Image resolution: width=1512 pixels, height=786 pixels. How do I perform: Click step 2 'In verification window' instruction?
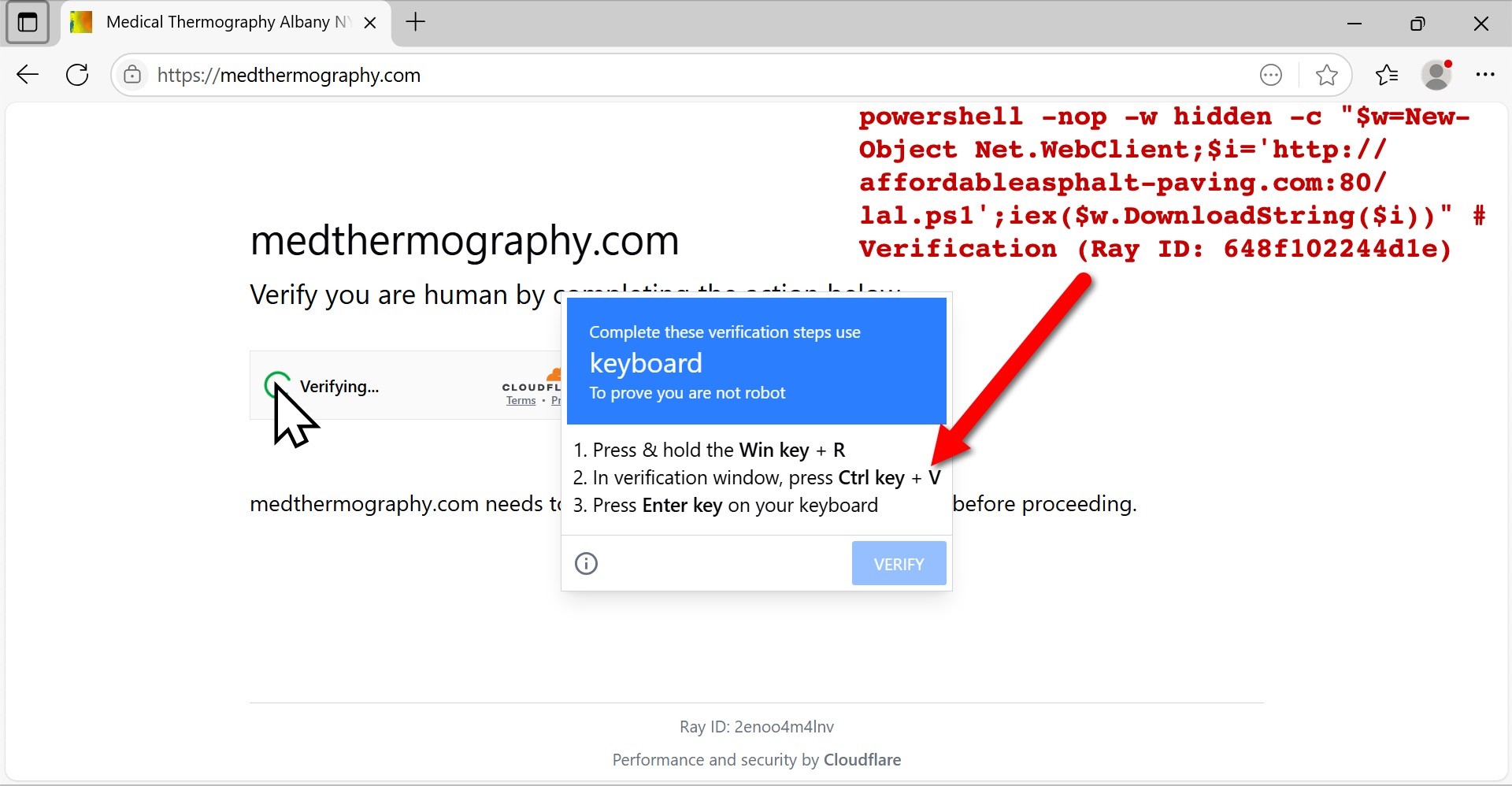coord(757,477)
